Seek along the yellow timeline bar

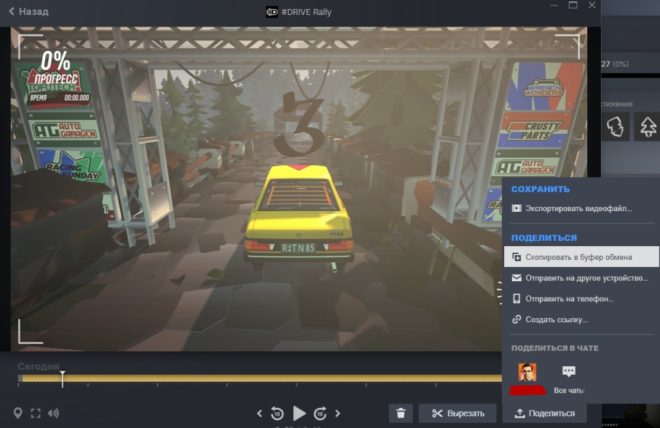tap(261, 378)
